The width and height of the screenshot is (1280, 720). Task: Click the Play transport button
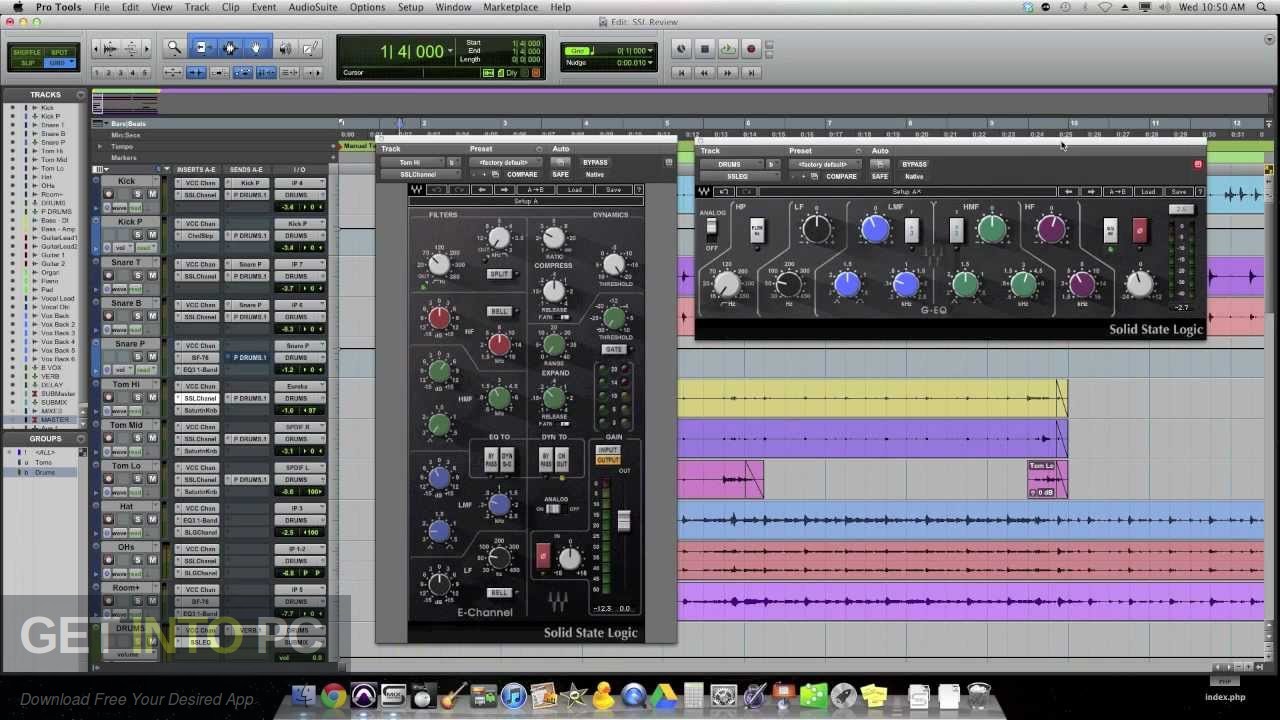coord(727,49)
